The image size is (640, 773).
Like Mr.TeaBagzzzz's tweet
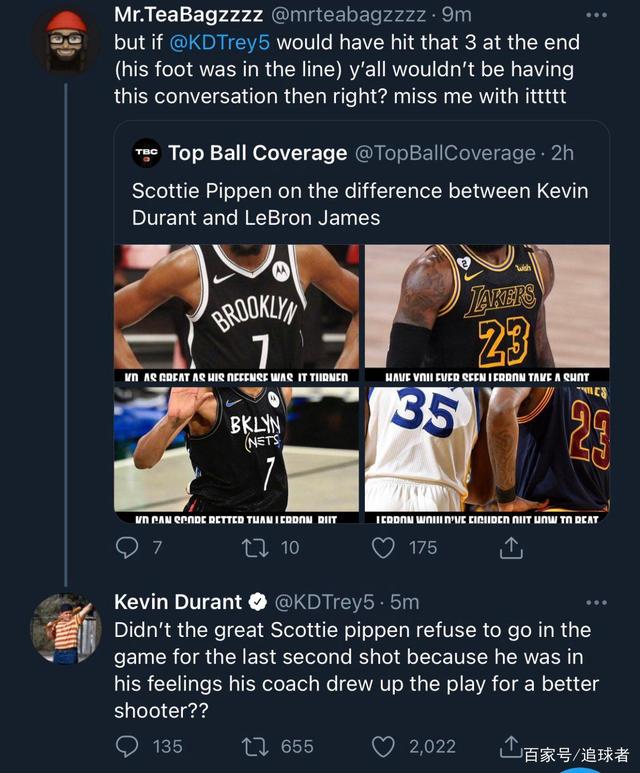(x=385, y=547)
